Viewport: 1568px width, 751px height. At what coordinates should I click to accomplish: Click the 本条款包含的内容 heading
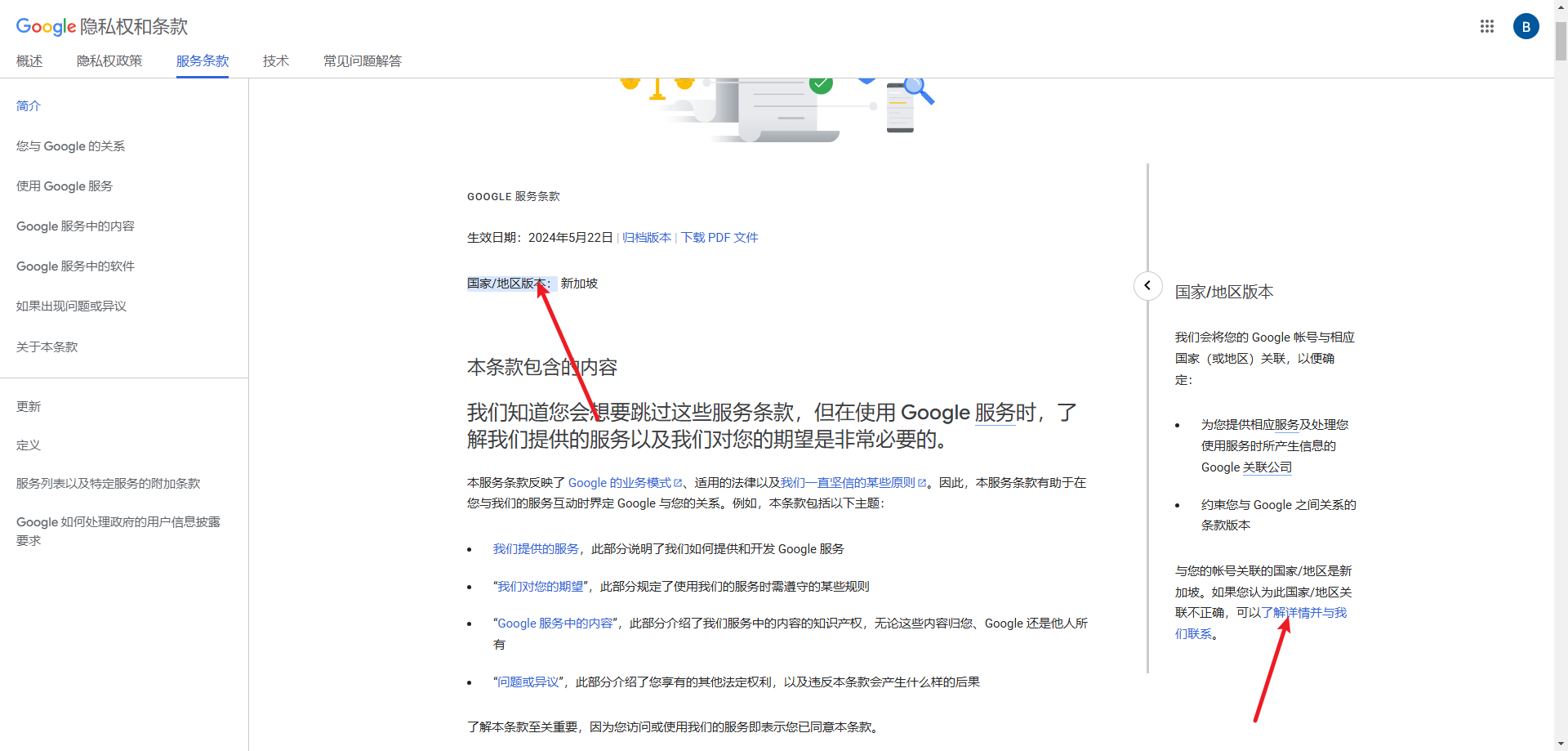(x=542, y=368)
